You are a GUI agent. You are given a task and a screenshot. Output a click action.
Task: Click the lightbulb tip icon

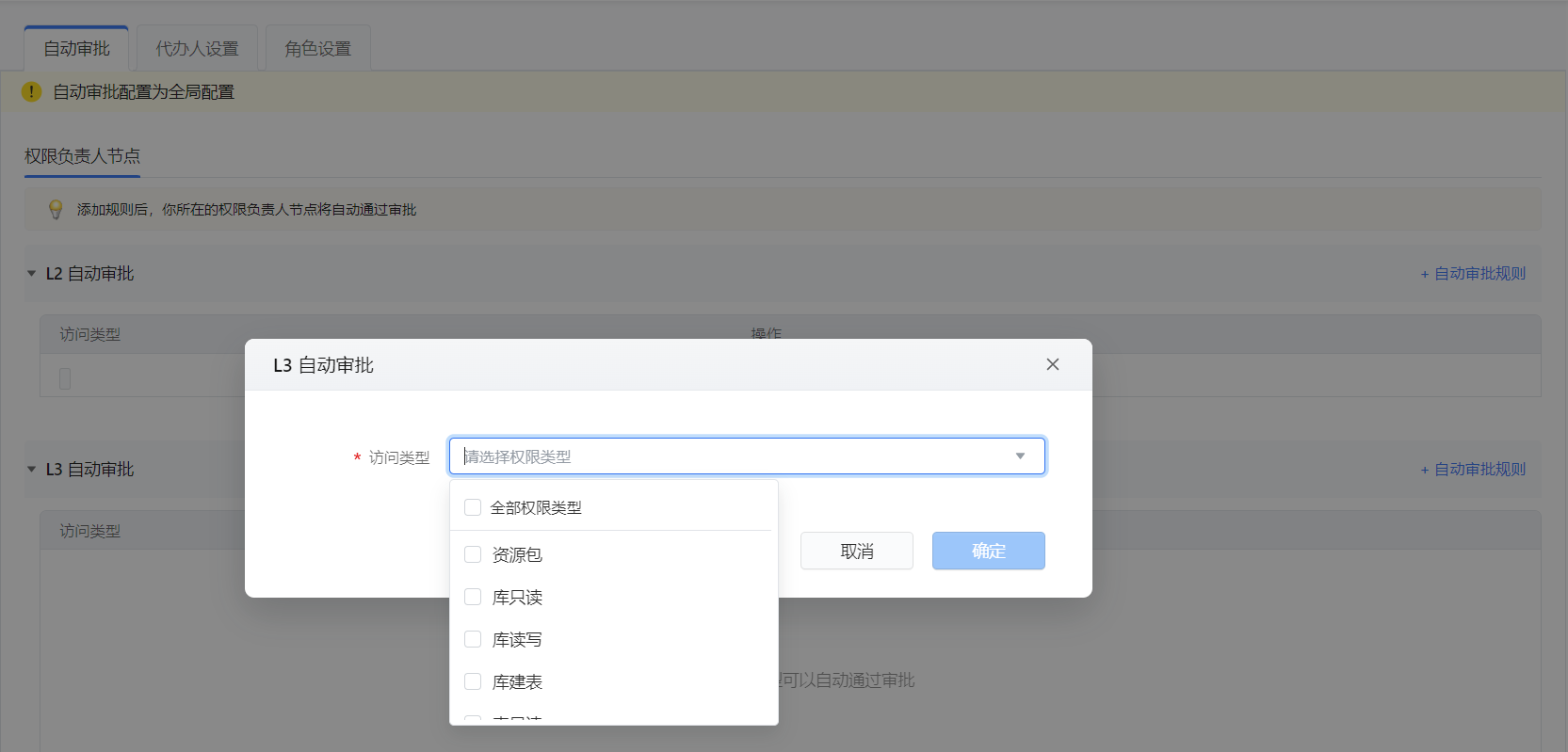click(x=56, y=209)
